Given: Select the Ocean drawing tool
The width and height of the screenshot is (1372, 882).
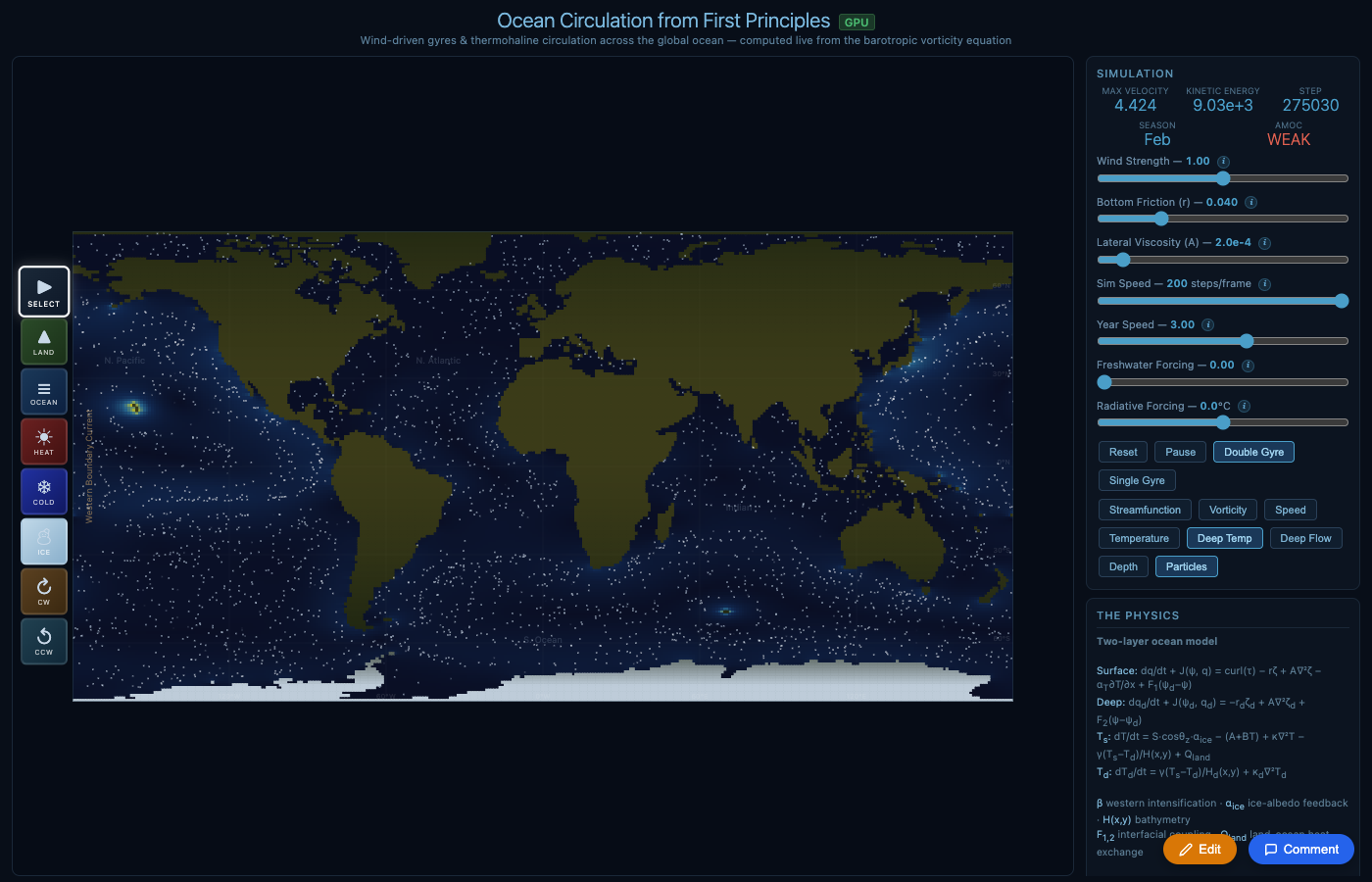Looking at the screenshot, I should click(x=43, y=391).
